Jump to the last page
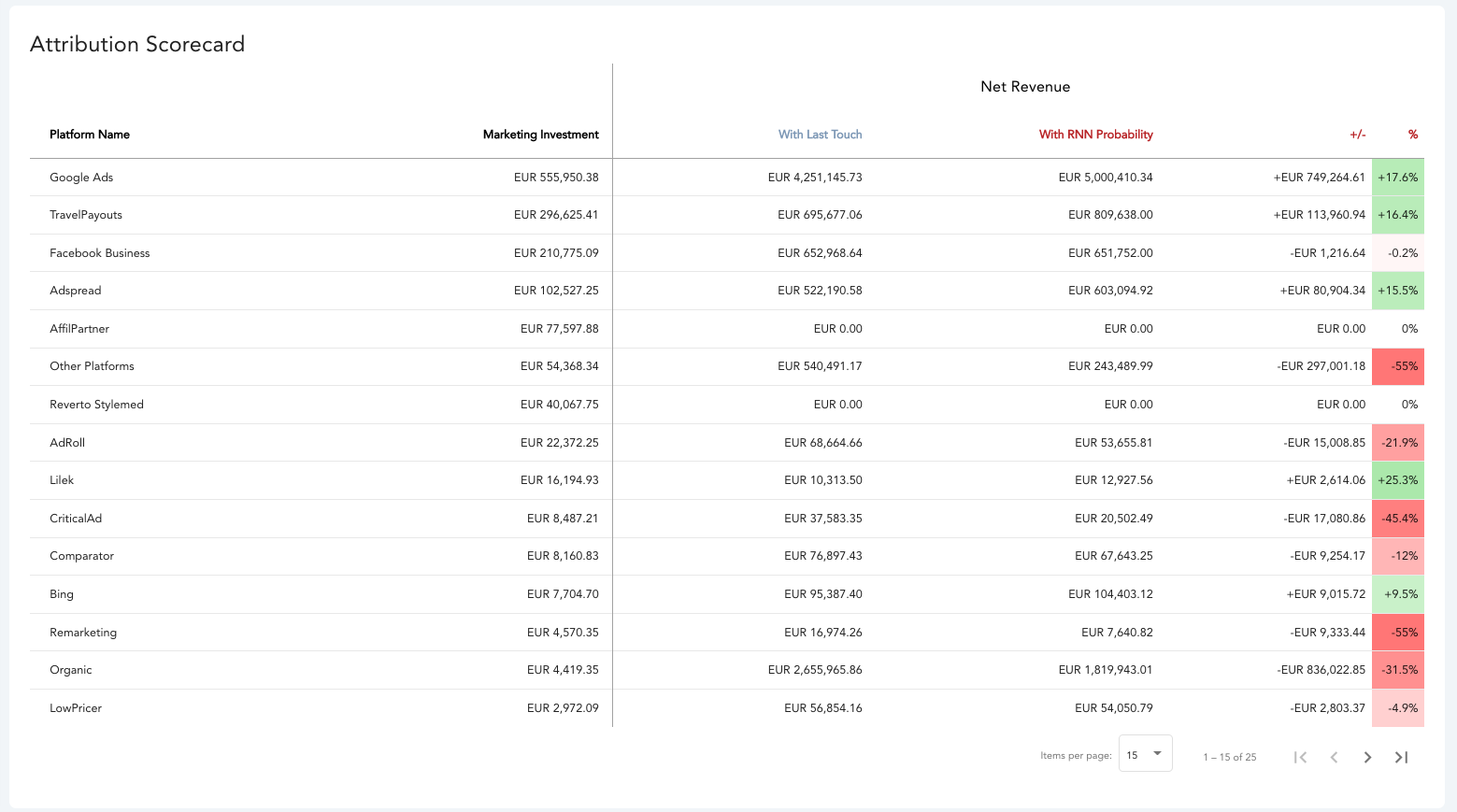1457x812 pixels. coord(1401,757)
